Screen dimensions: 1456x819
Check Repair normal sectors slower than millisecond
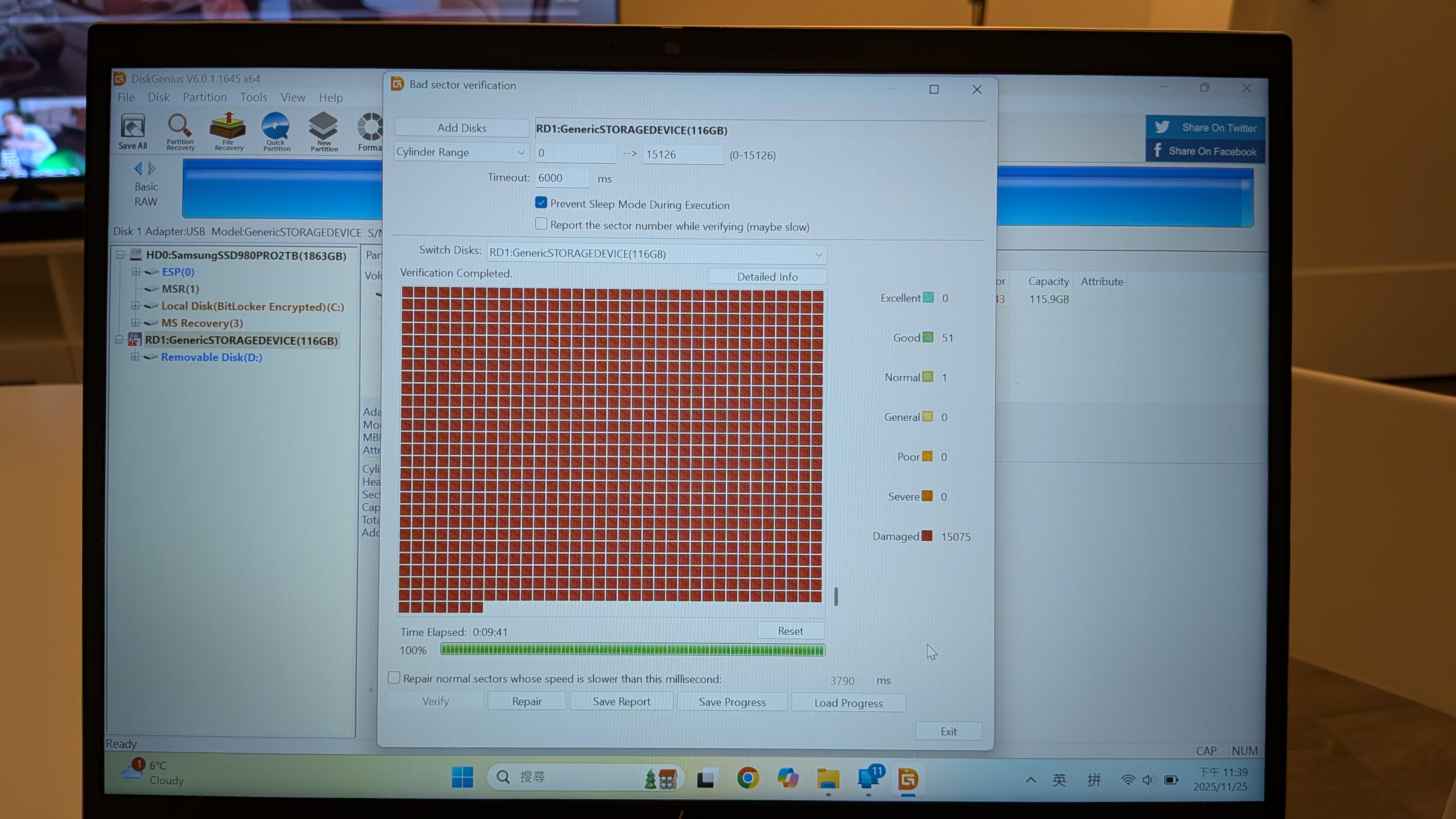394,677
